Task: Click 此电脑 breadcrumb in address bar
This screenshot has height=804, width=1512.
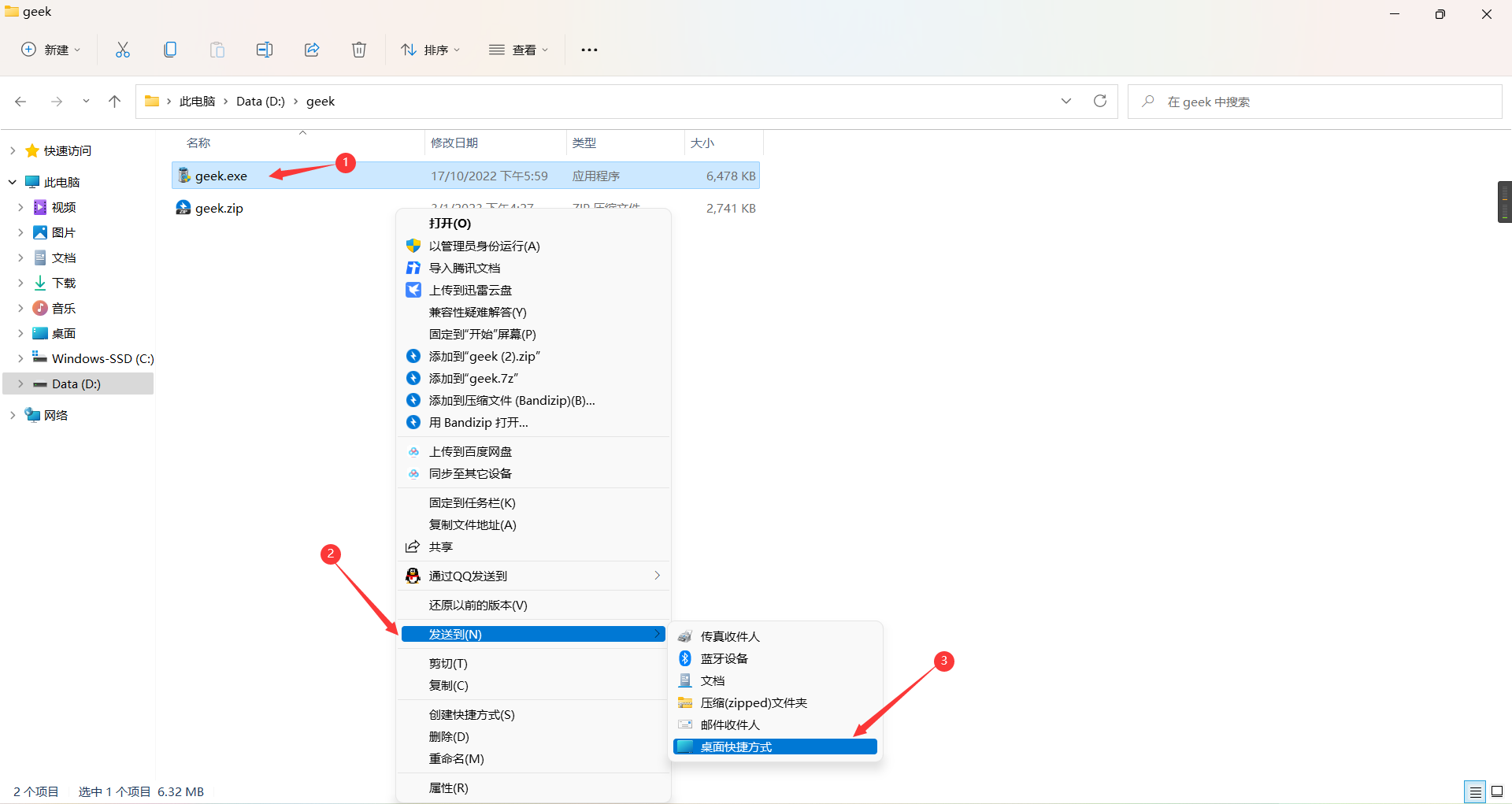Action: [197, 102]
